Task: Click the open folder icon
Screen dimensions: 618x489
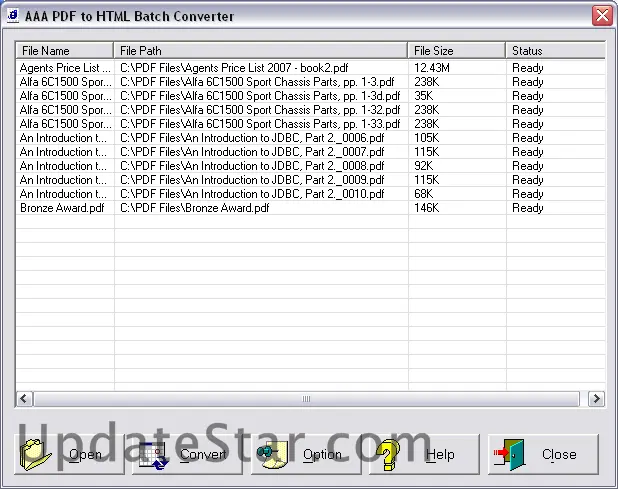Action: 35,455
